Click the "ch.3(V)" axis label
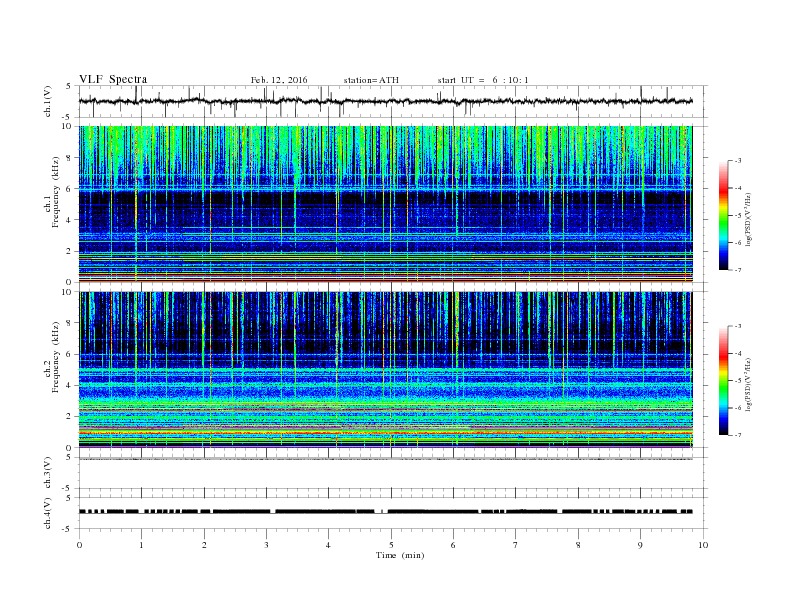The width and height of the screenshot is (792, 612). [x=48, y=473]
